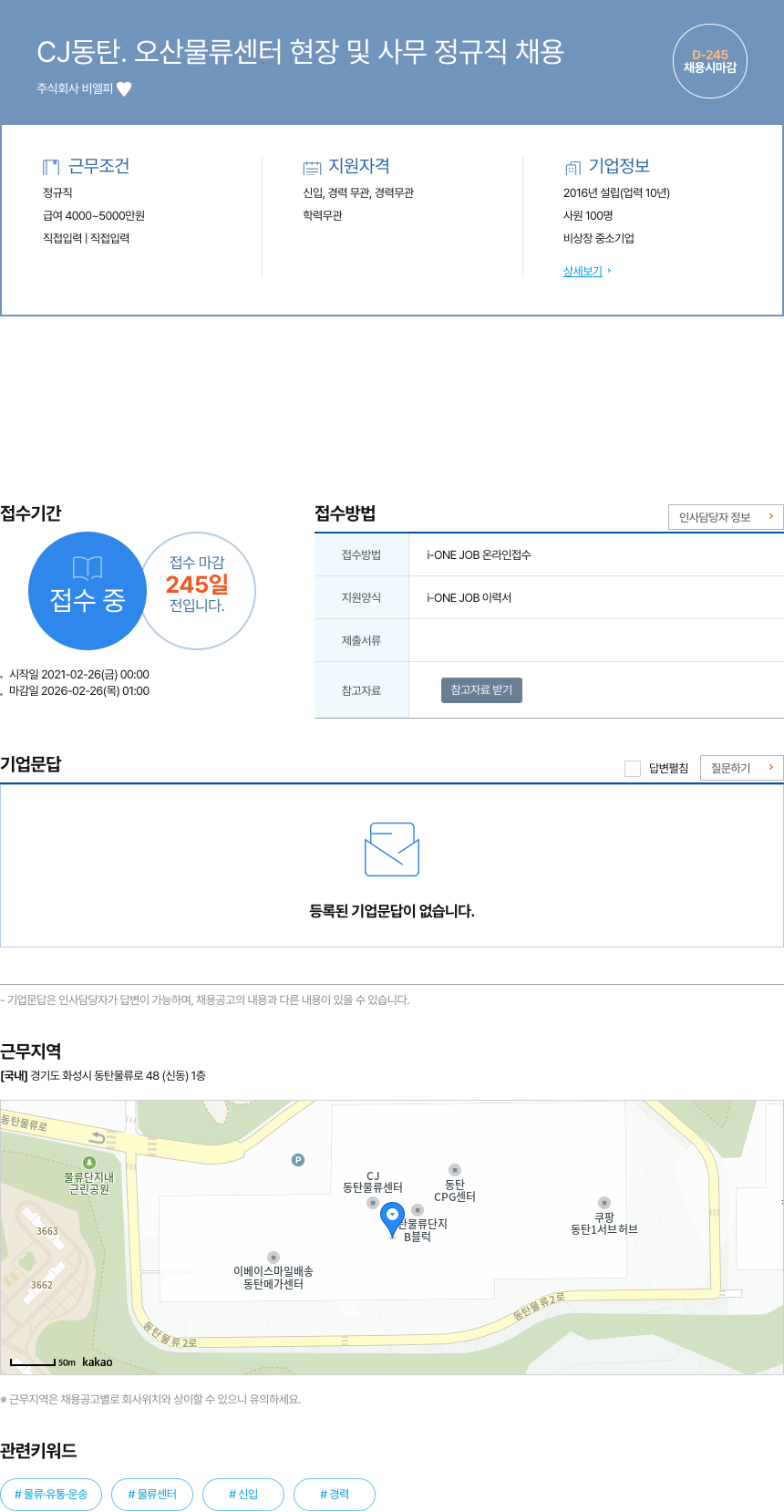Click the heart favorite icon beside 주식회사 비엘피
The width and height of the screenshot is (784, 1512).
coord(124,88)
